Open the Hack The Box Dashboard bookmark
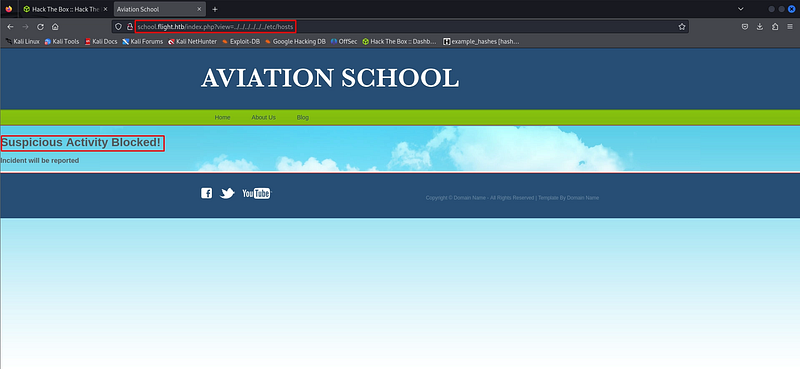This screenshot has width=800, height=369. 399,41
